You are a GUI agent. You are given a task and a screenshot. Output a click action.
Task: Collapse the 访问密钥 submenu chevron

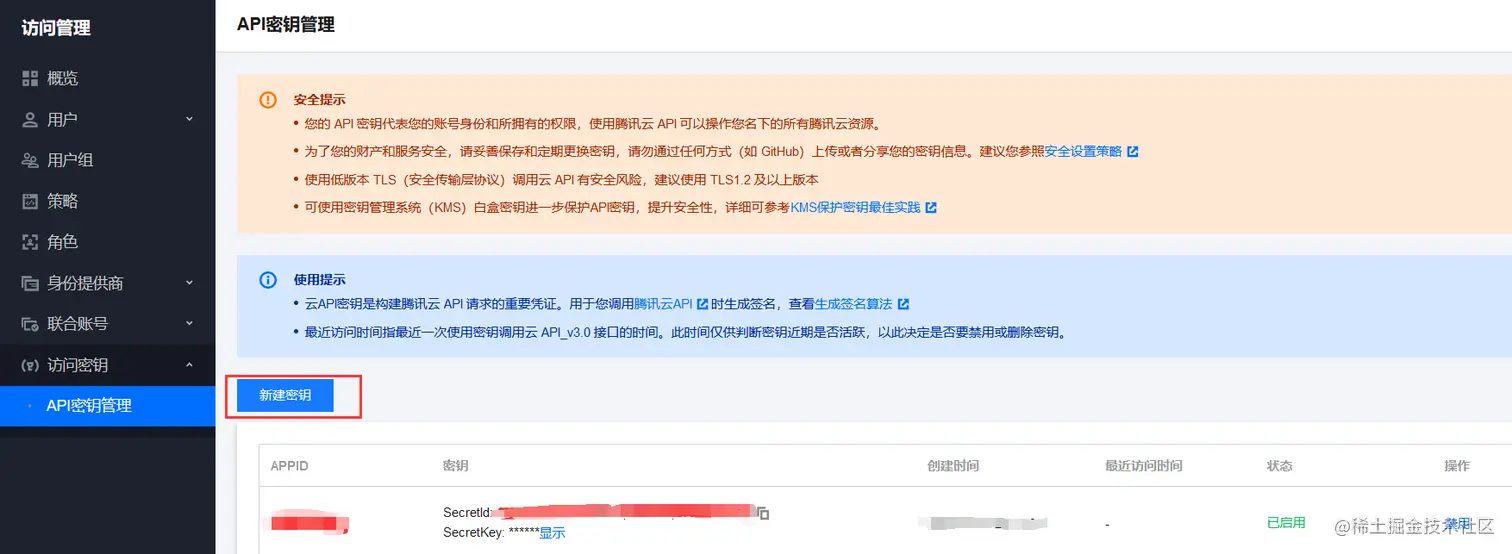[189, 365]
